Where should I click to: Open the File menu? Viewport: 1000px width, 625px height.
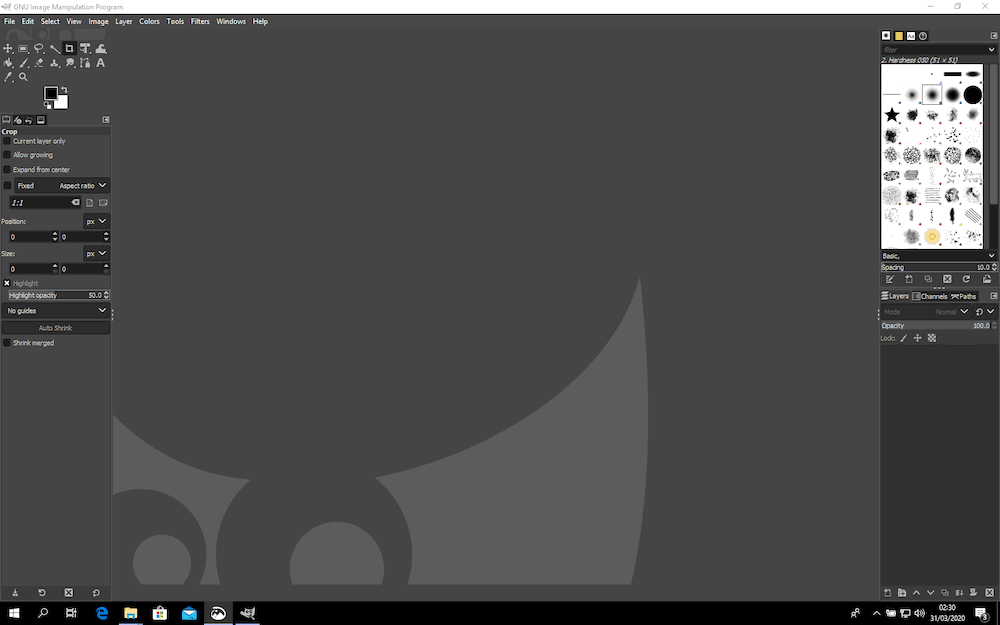10,21
